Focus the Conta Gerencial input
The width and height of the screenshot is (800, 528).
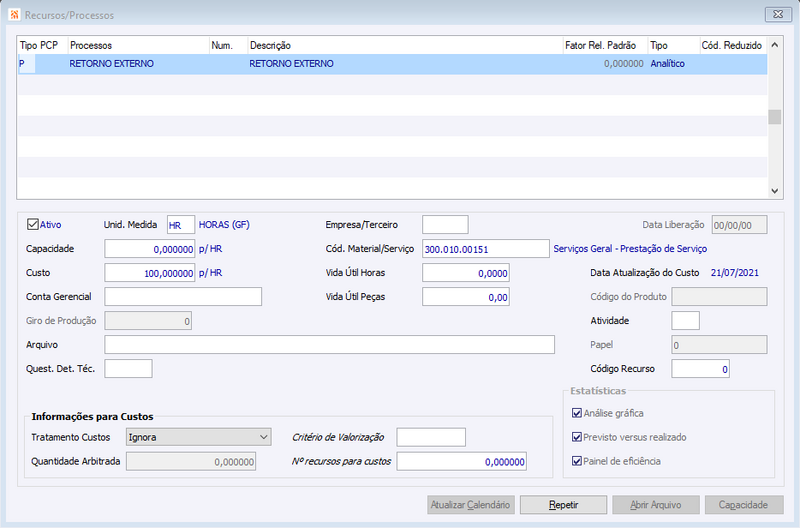coord(182,297)
